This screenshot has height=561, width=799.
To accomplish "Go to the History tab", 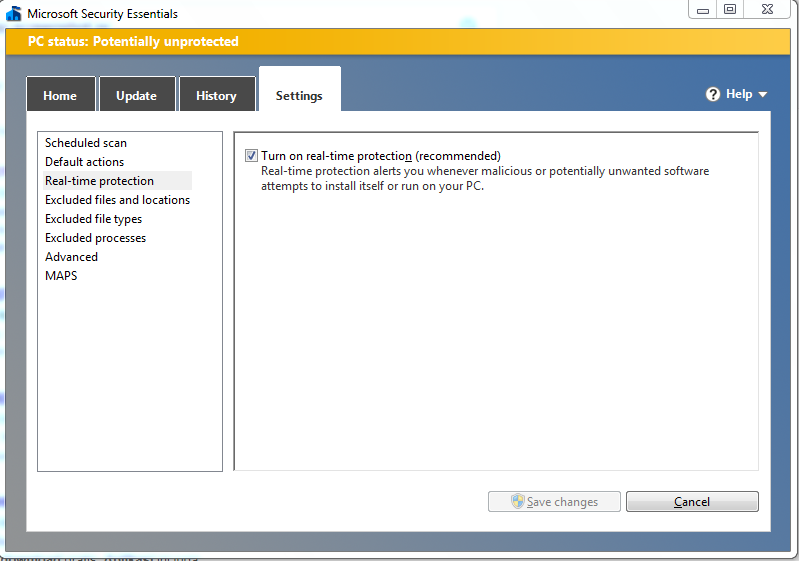I will coord(217,94).
